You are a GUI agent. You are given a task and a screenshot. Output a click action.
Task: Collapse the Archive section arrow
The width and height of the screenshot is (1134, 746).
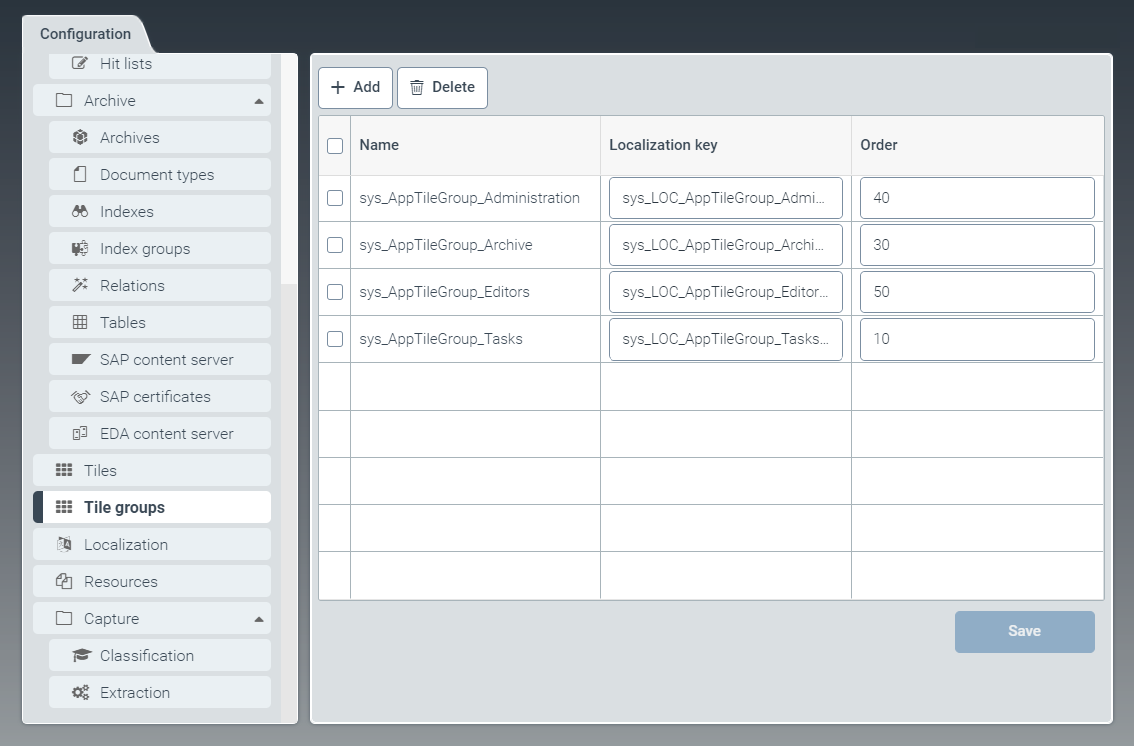(x=259, y=101)
